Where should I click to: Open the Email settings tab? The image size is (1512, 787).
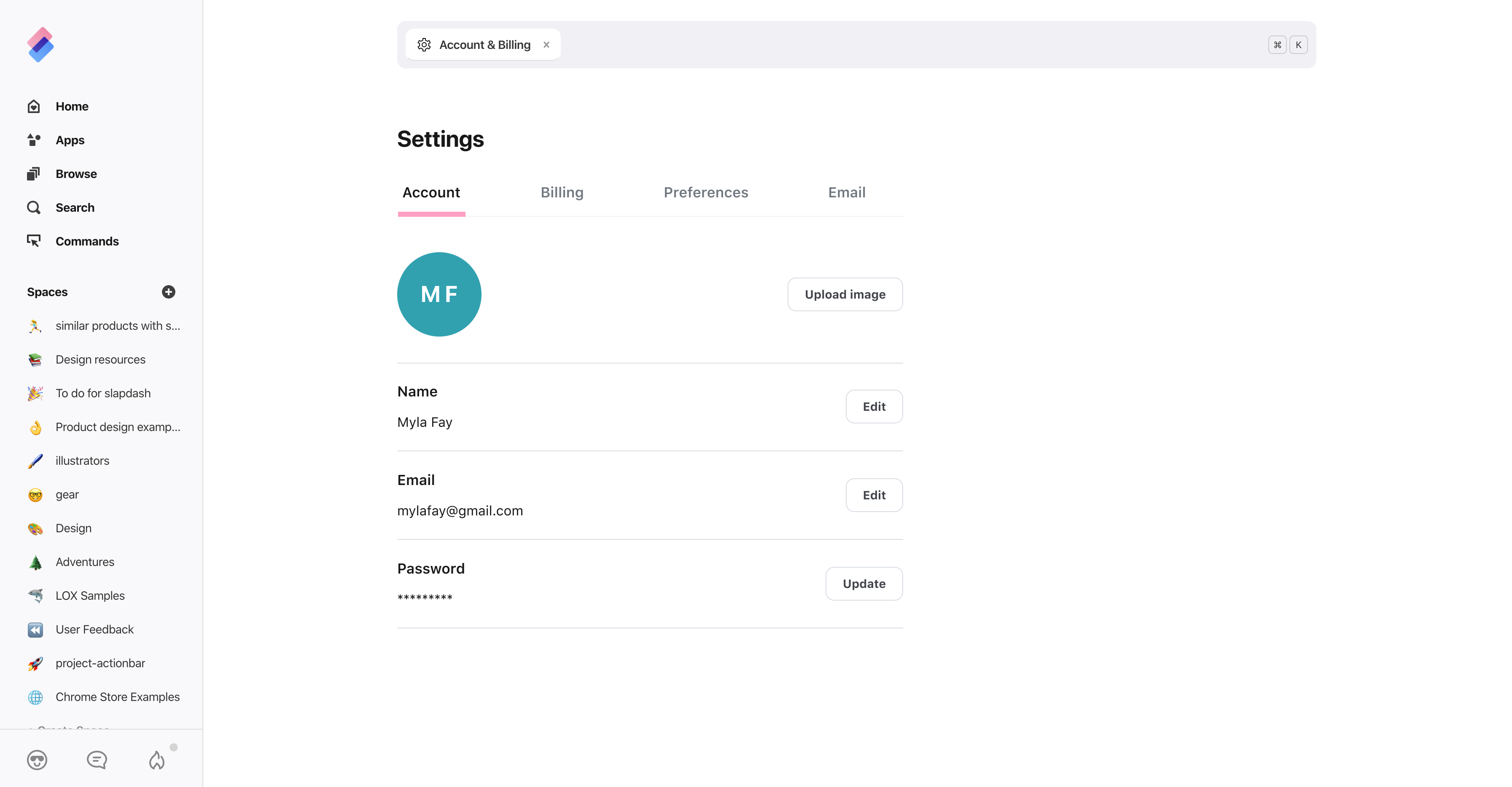click(846, 193)
